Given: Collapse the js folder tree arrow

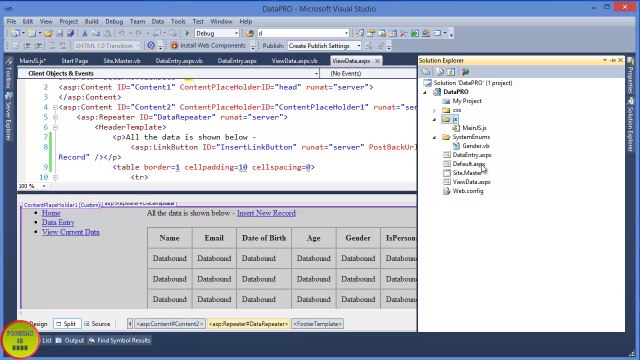Looking at the screenshot, I should pos(435,119).
